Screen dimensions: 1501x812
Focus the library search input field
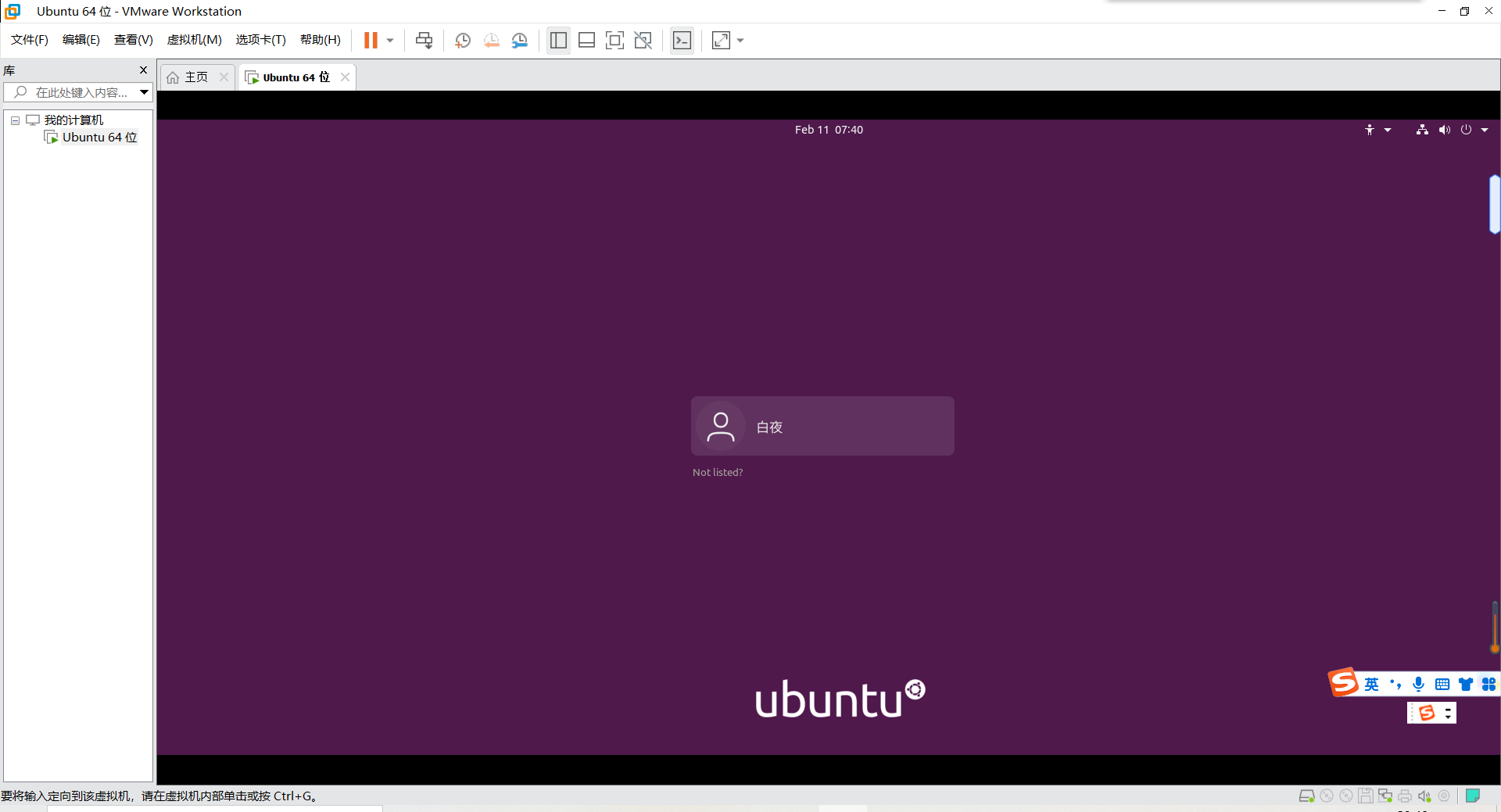point(78,92)
